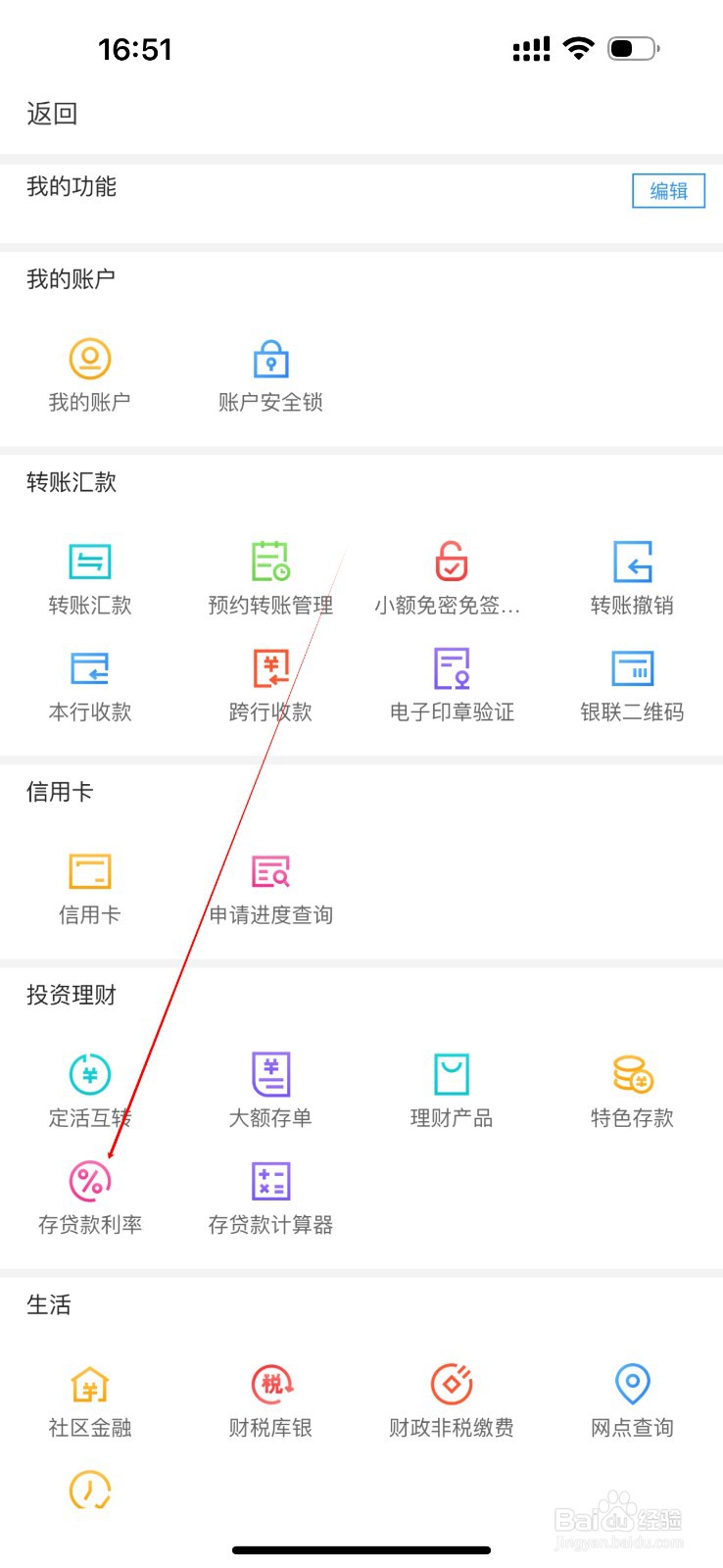Image resolution: width=723 pixels, height=1568 pixels.
Task: Open 转账撤销 transfer cancel icon
Action: coord(633,562)
